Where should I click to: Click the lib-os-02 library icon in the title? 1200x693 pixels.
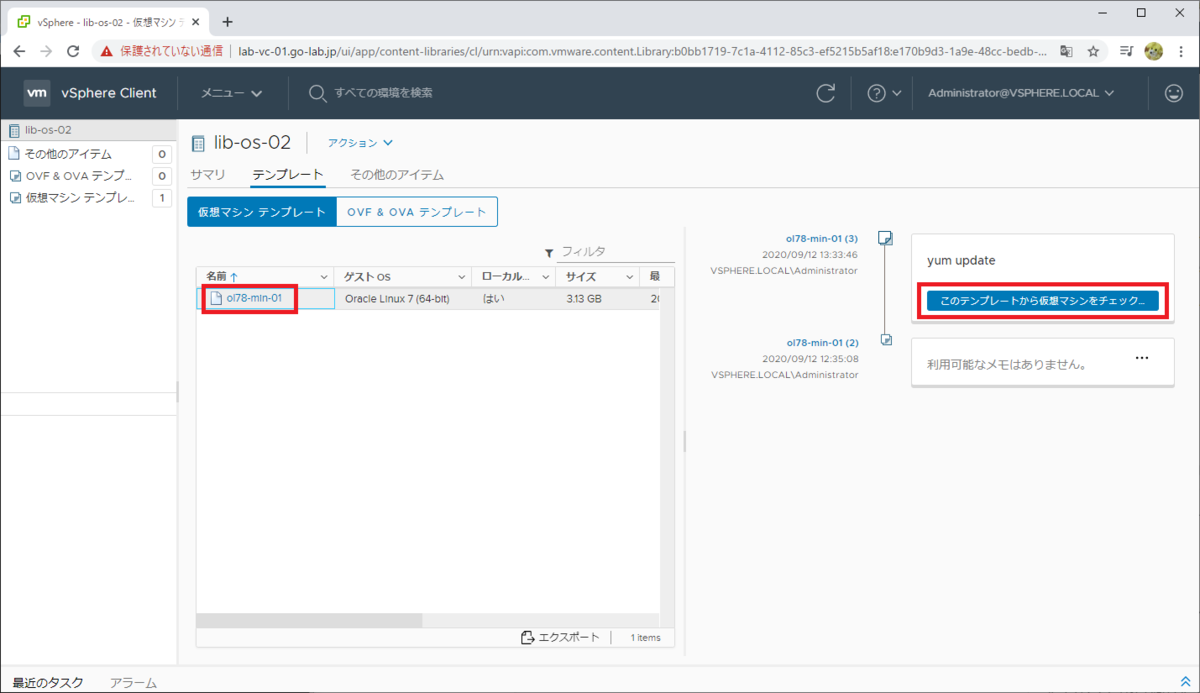coord(198,143)
